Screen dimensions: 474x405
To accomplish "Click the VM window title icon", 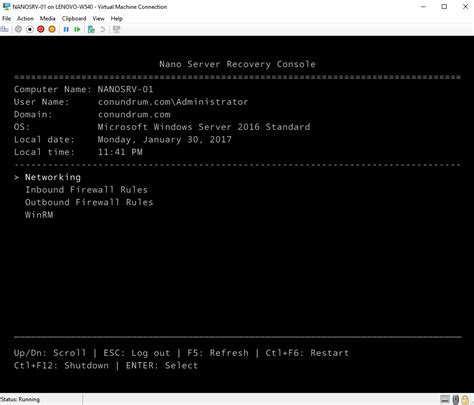I will tap(6, 6).
